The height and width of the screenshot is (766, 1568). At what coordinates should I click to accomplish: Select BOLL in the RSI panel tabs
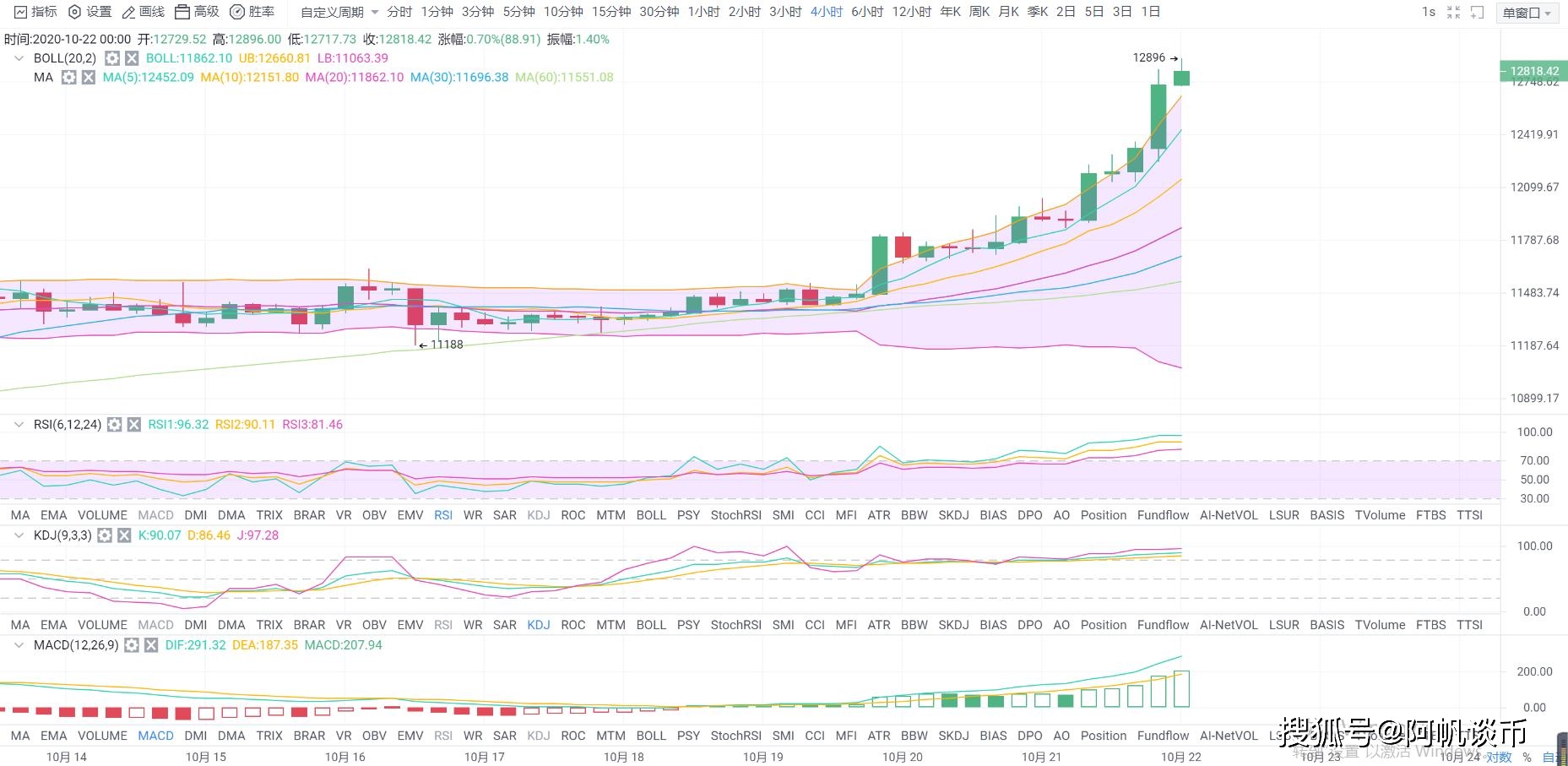coord(651,515)
